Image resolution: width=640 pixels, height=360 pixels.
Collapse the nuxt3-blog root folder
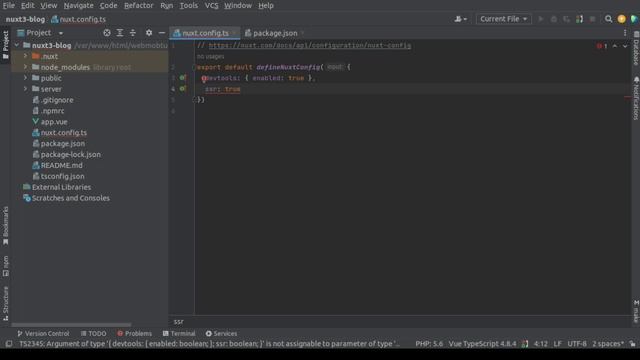pos(17,45)
